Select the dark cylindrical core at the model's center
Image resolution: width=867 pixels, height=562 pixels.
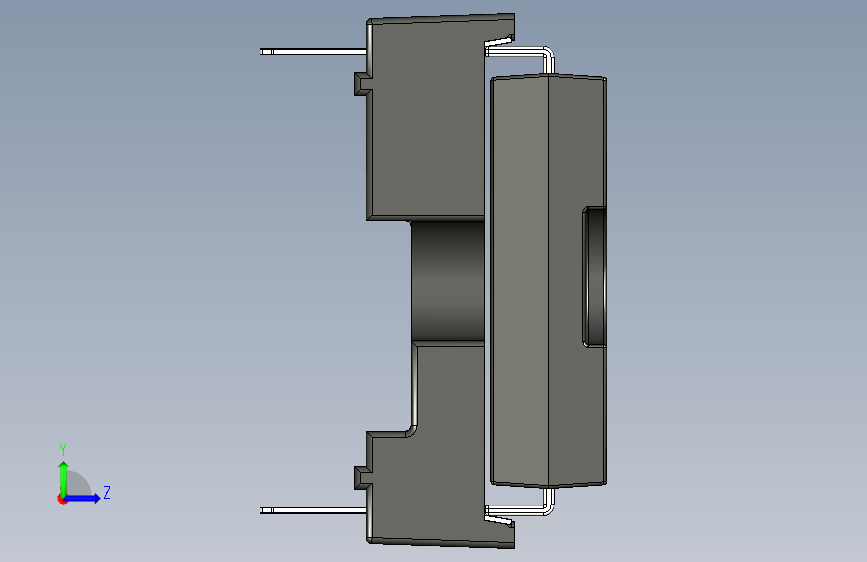click(448, 281)
